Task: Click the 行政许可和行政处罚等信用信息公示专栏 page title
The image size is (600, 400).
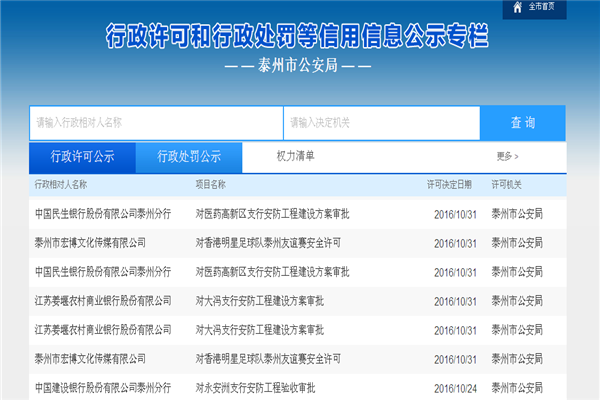Action: pos(297,38)
